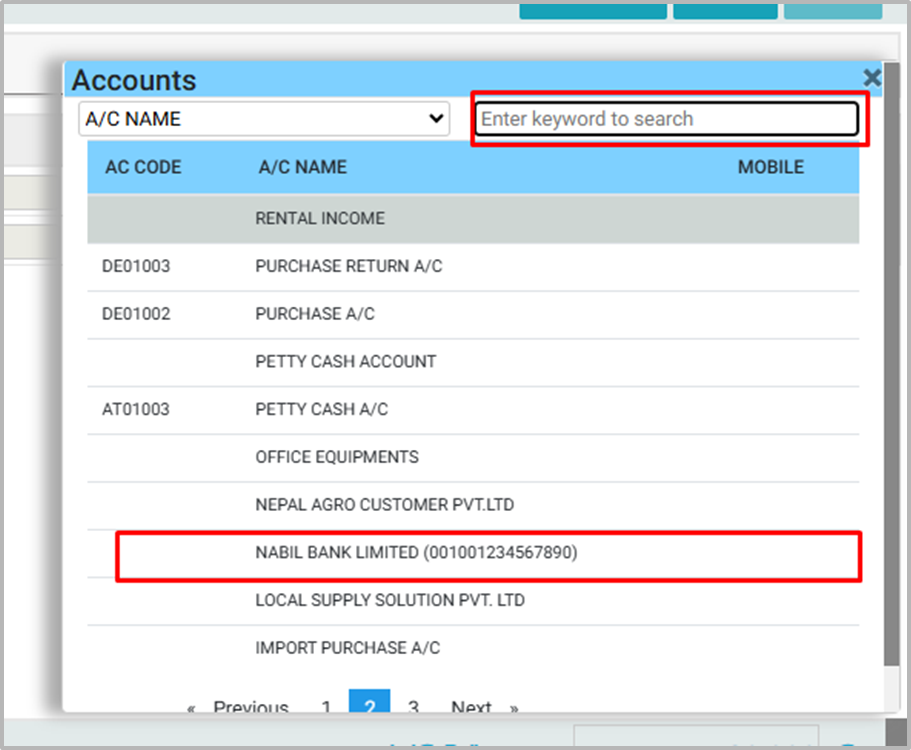Select the PURCHASE RETURN A/C row
This screenshot has width=911, height=750.
click(348, 267)
